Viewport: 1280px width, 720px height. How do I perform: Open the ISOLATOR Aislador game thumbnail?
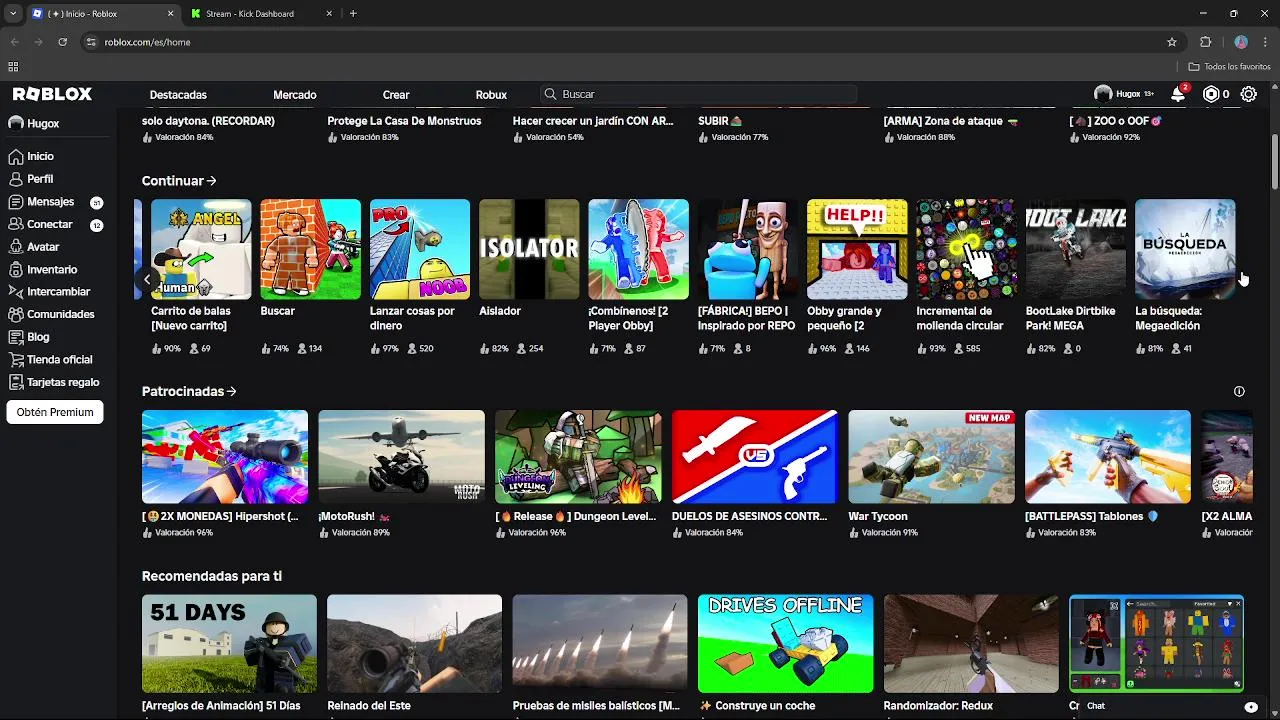point(529,249)
